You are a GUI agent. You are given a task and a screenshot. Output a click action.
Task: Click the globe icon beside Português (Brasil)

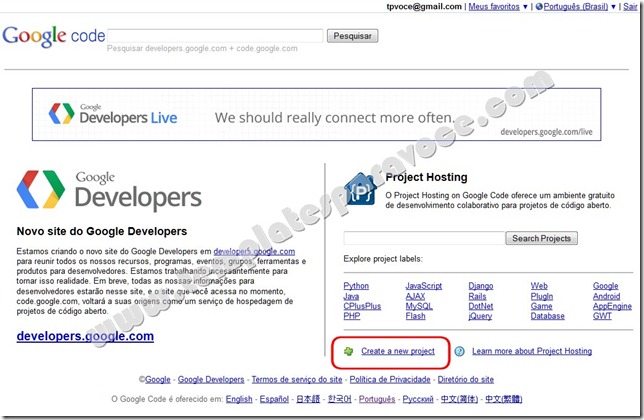coord(539,7)
